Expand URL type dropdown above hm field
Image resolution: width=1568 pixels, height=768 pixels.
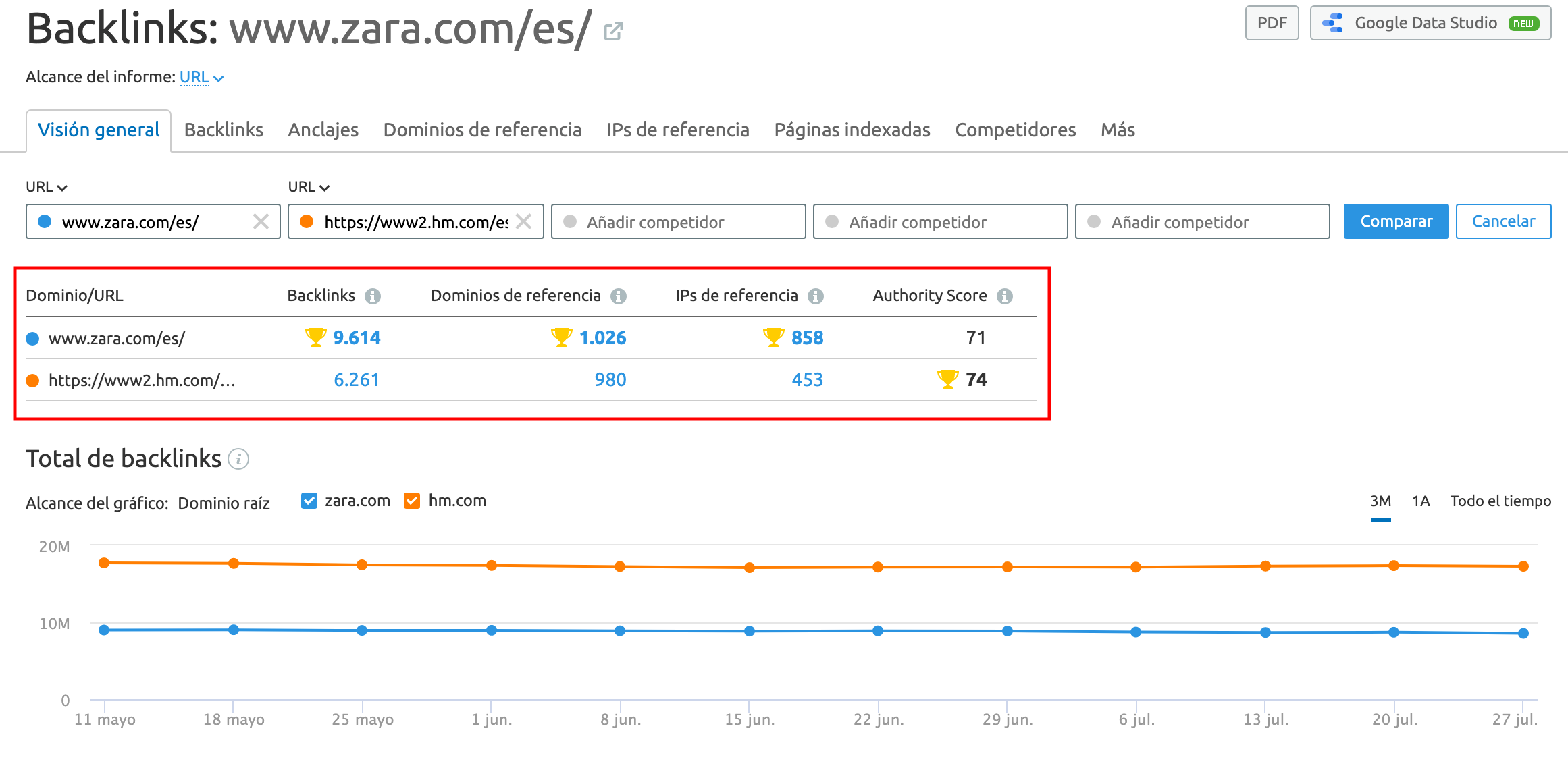[x=309, y=187]
